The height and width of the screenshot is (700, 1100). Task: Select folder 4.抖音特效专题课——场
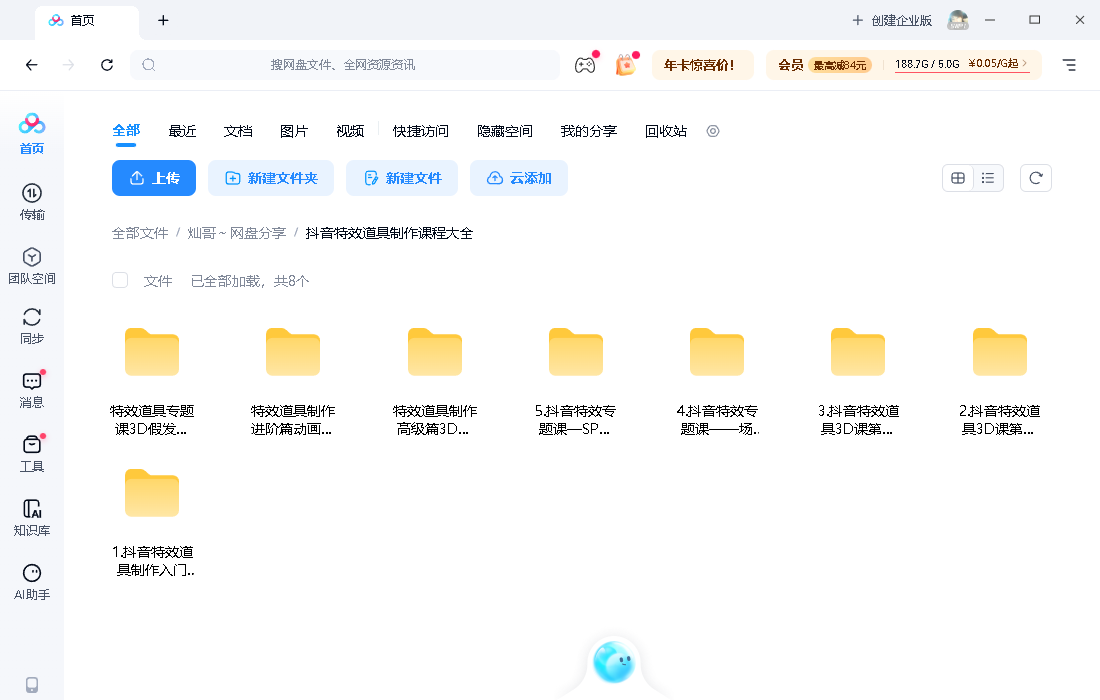[x=717, y=381]
